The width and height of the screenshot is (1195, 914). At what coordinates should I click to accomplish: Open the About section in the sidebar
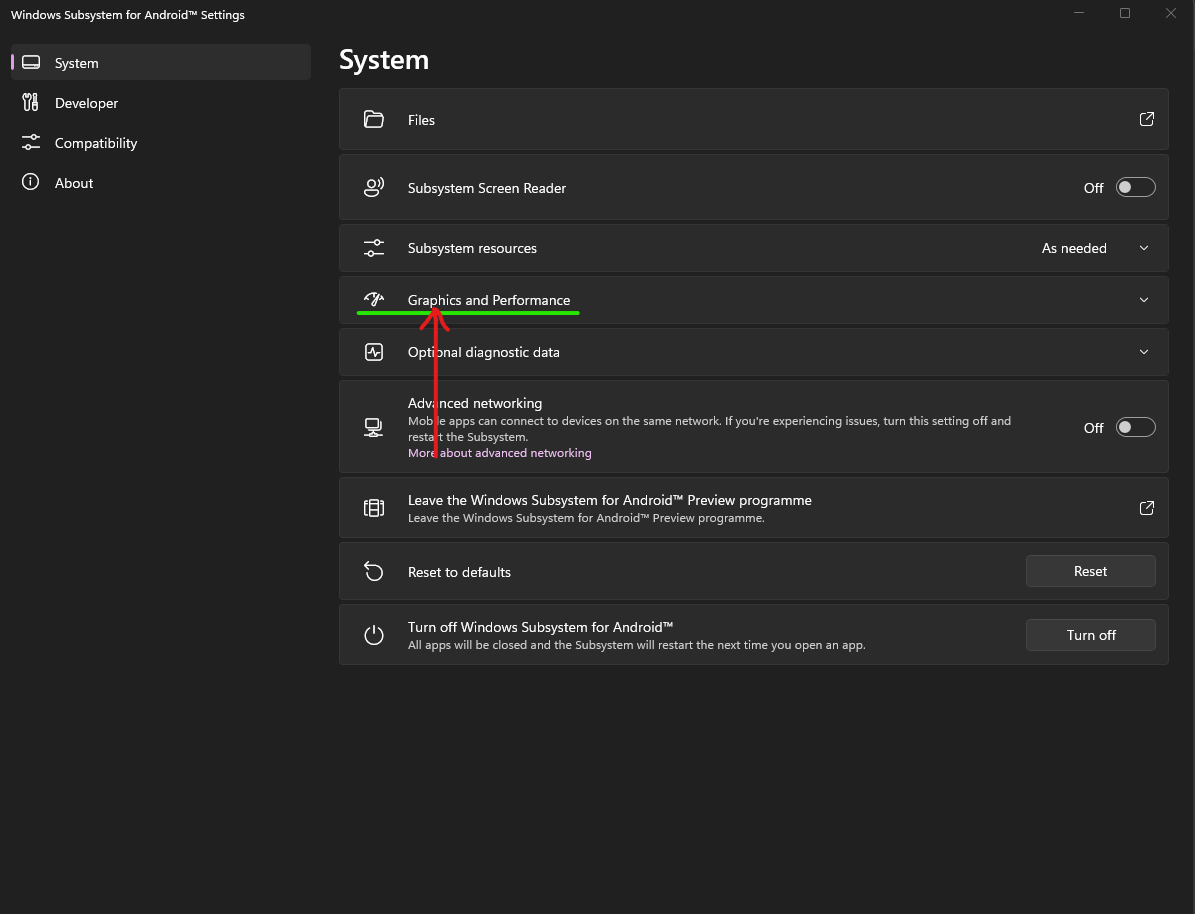click(161, 183)
